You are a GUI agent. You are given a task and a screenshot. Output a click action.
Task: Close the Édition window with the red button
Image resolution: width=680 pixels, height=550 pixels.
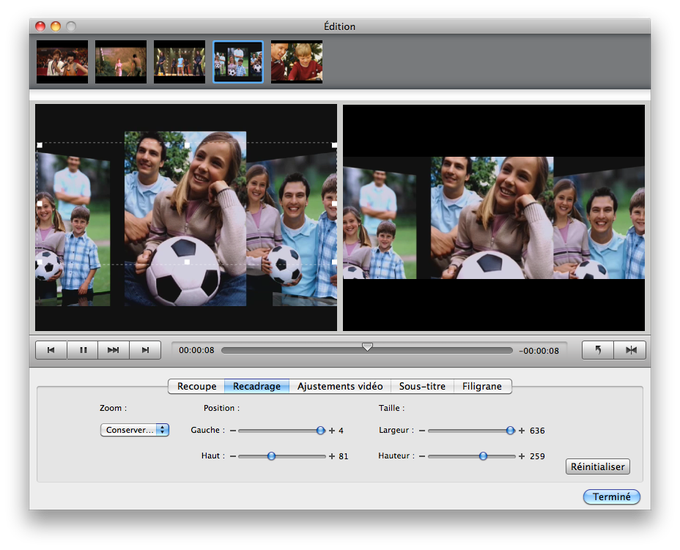tap(40, 26)
